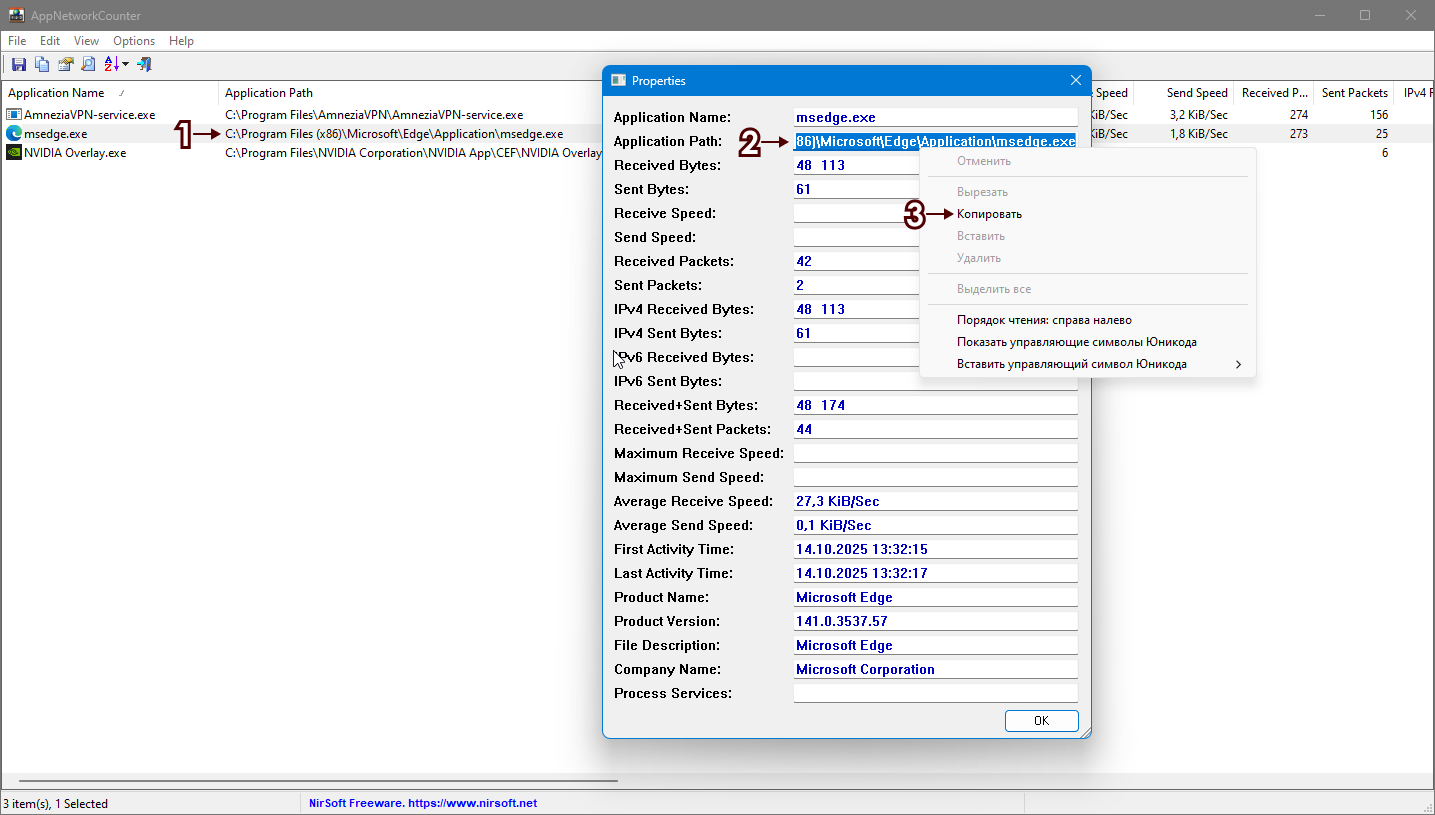Open the NirSoft website link in status bar
This screenshot has width=1435, height=815.
(423, 803)
